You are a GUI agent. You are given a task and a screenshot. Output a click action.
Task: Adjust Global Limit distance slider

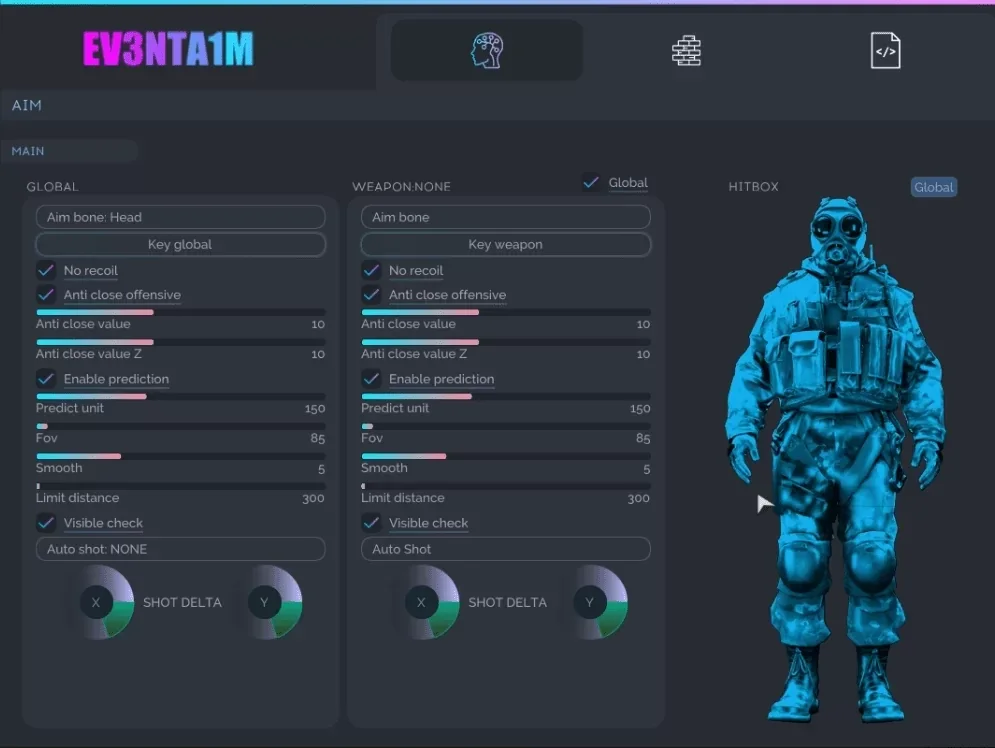pyautogui.click(x=181, y=486)
